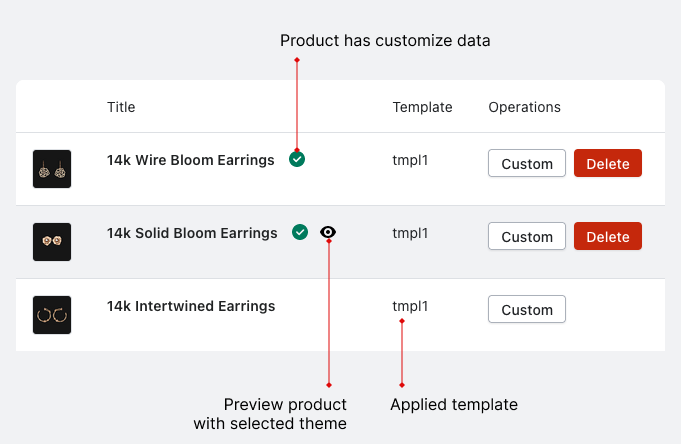The width and height of the screenshot is (681, 444).
Task: Select the 14k Wire Bloom Earrings title
Action: [x=190, y=160]
